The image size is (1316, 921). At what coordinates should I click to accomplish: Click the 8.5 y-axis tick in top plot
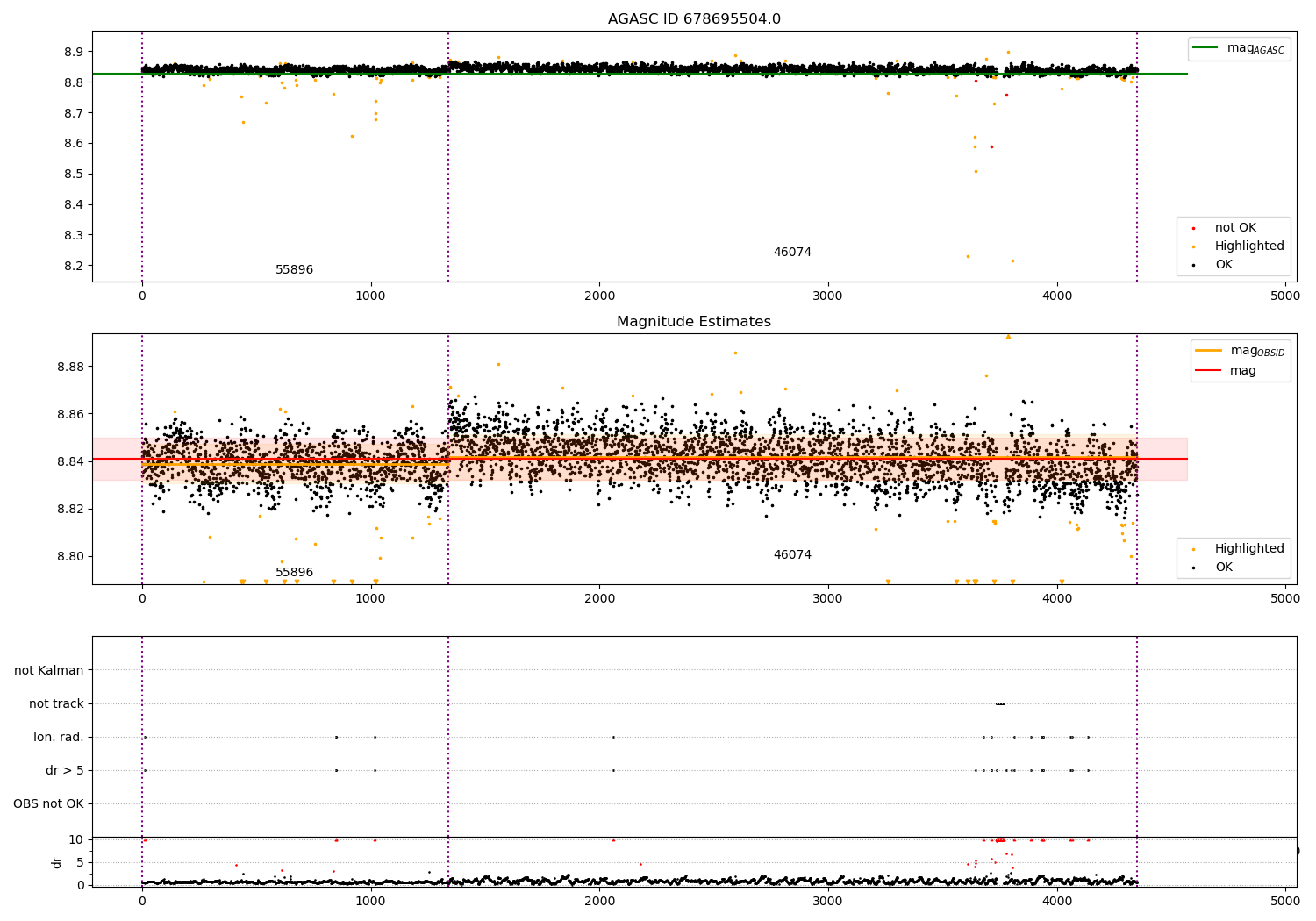(x=74, y=175)
